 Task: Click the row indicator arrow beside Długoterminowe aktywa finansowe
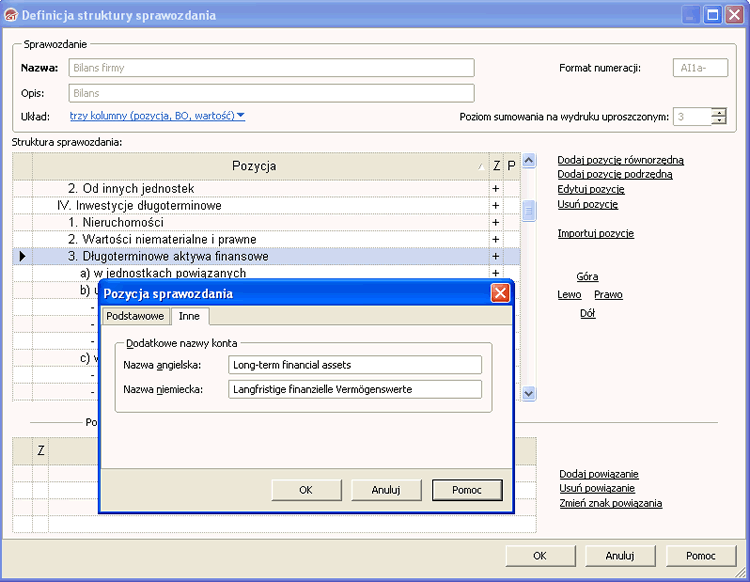pyautogui.click(x=22, y=257)
